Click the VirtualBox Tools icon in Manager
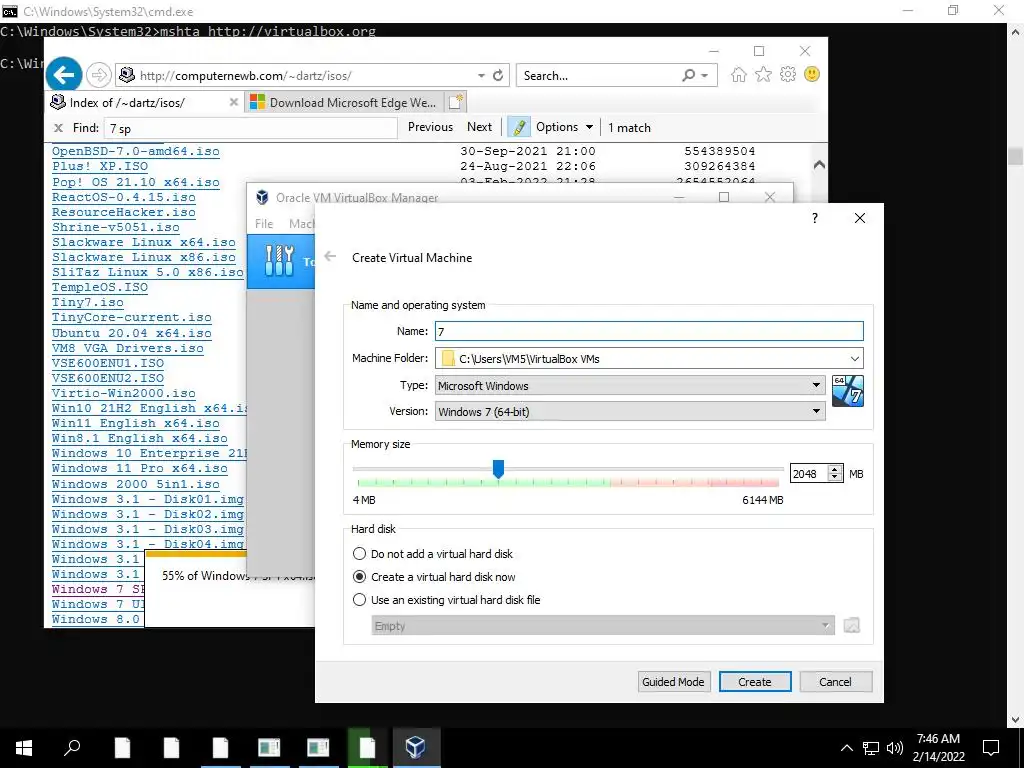This screenshot has width=1024, height=768. [x=280, y=261]
